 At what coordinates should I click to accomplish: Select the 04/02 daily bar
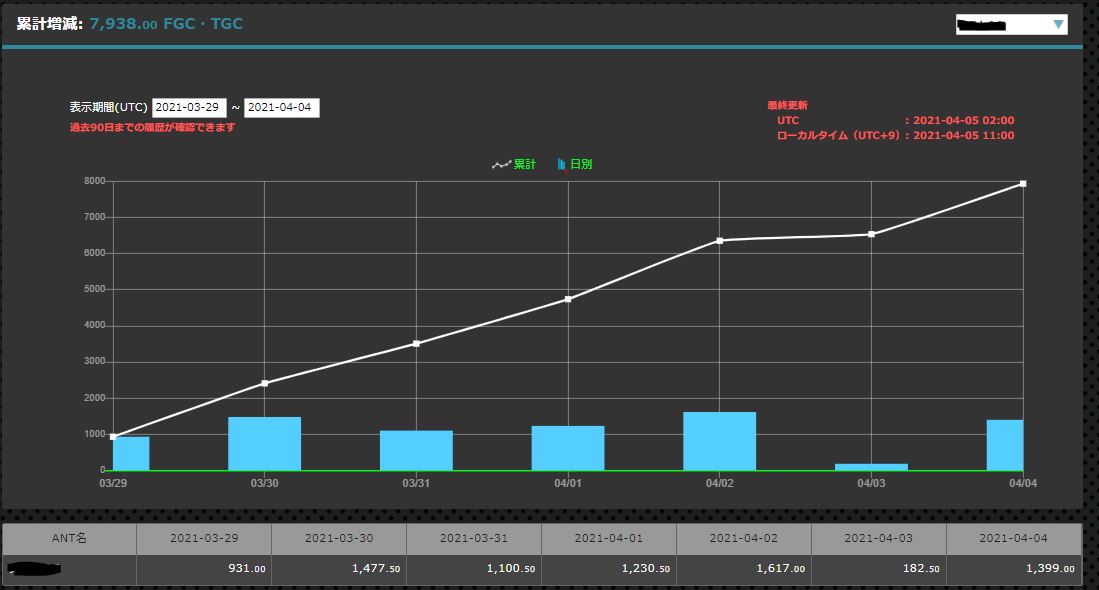[720, 441]
